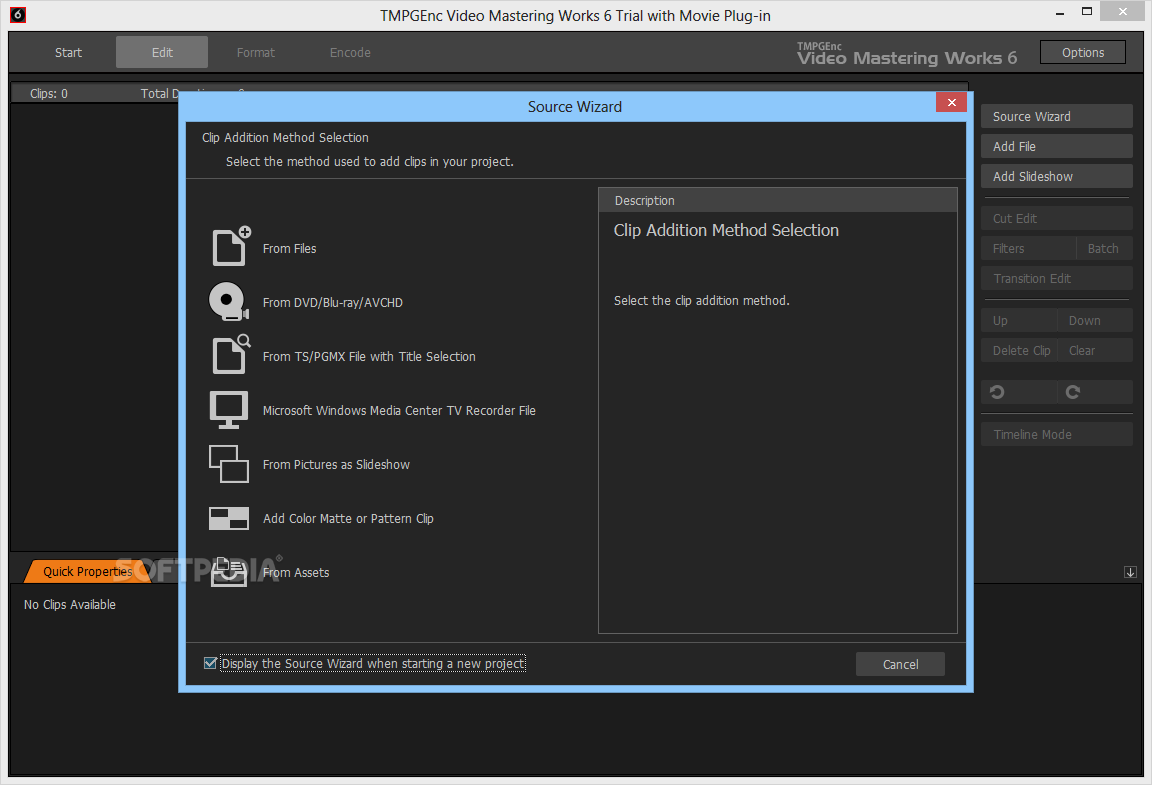Click the Clips: 0 counter text
This screenshot has width=1152, height=785.
[x=48, y=93]
